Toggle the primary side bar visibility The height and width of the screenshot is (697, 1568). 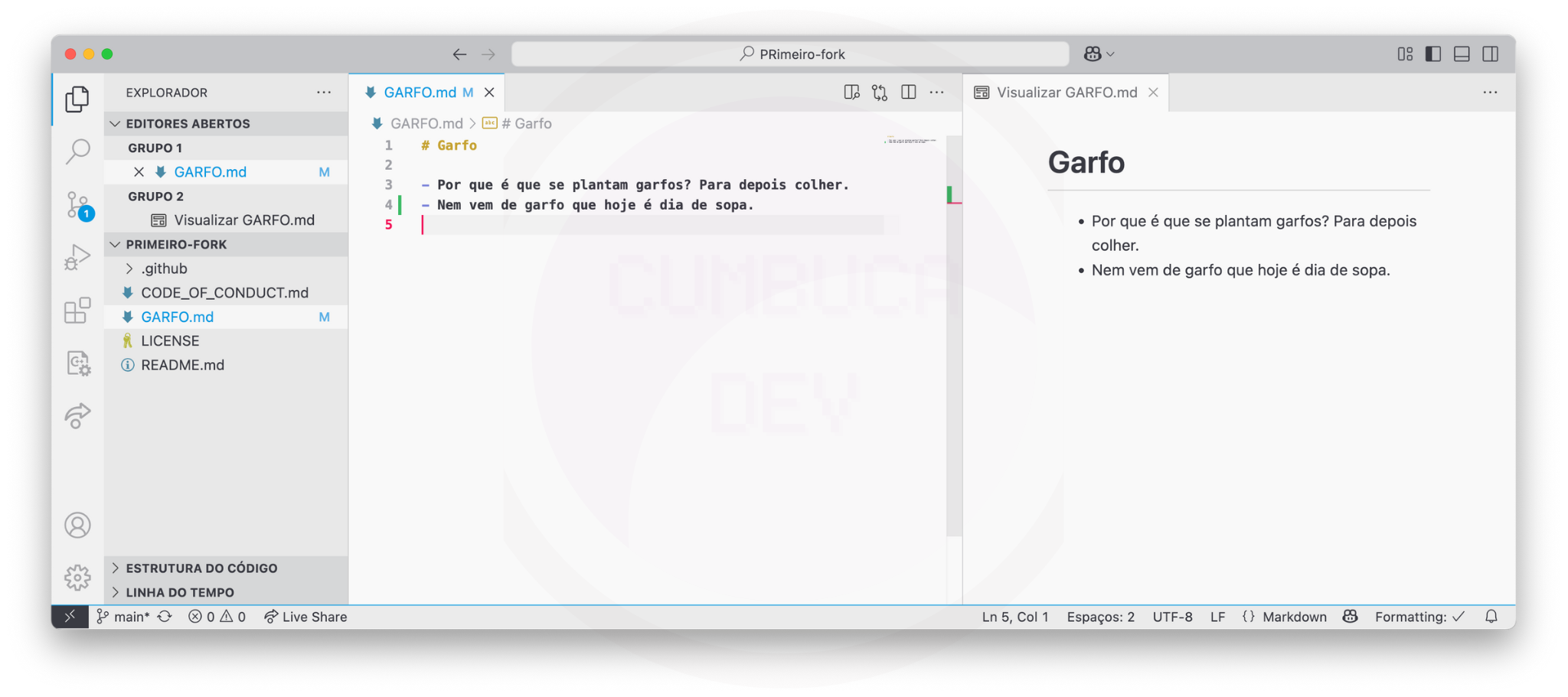point(1433,54)
